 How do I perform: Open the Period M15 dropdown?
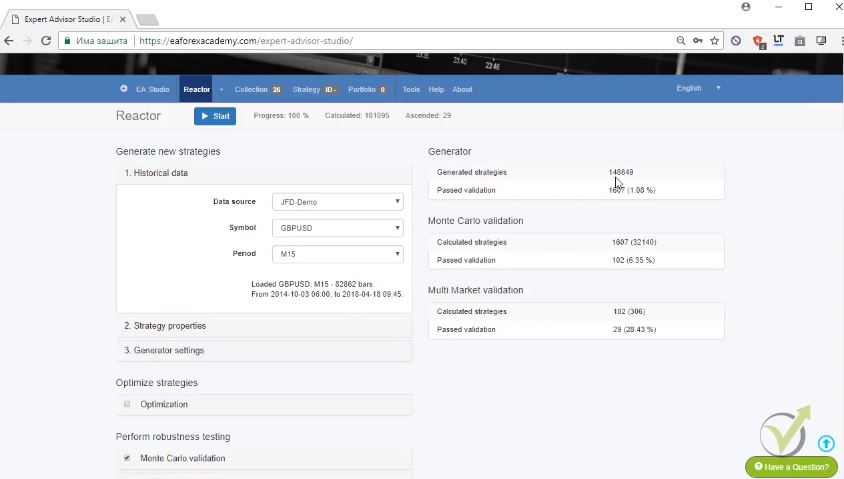click(x=337, y=254)
